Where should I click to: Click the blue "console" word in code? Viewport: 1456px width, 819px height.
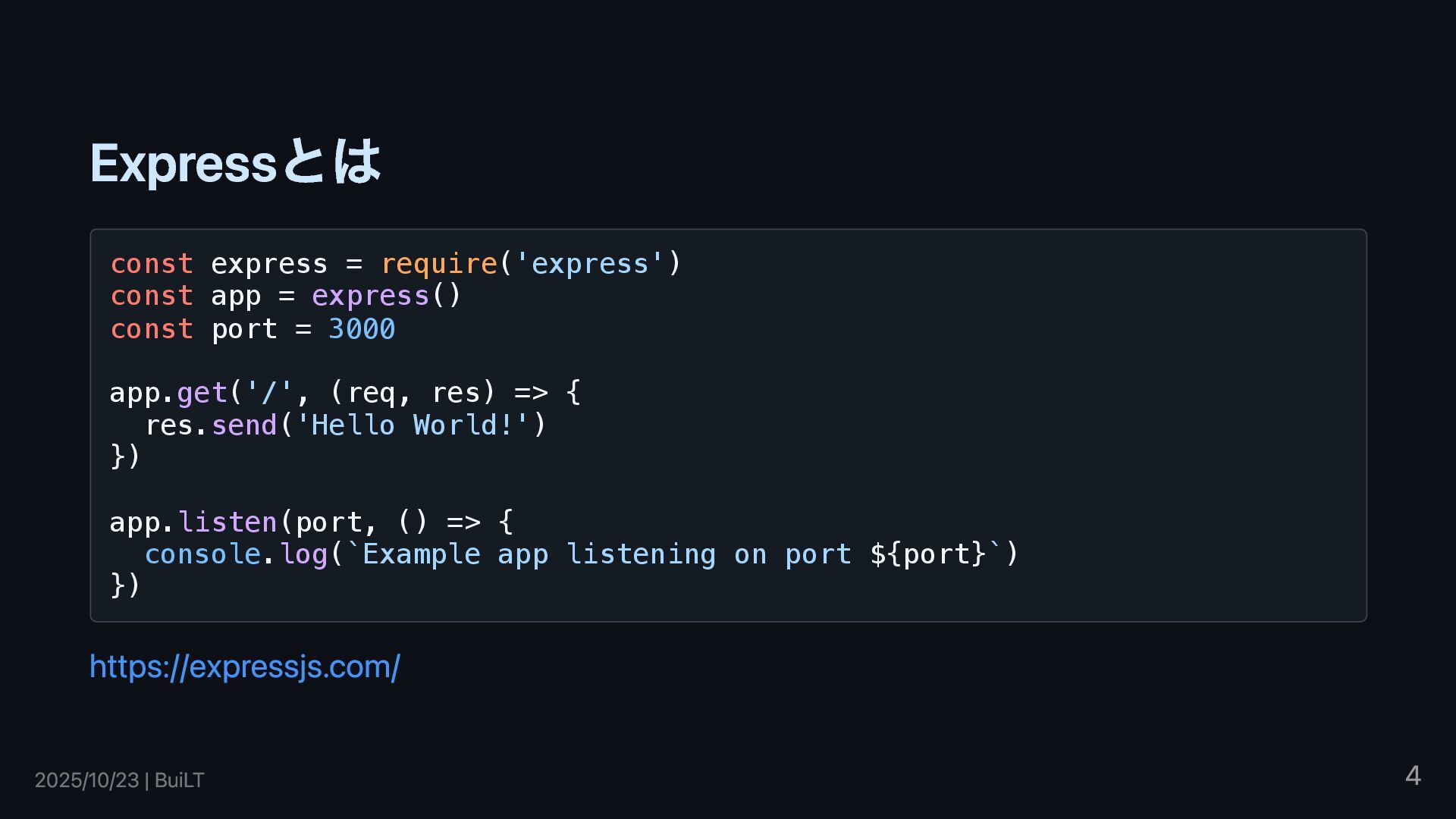(202, 554)
